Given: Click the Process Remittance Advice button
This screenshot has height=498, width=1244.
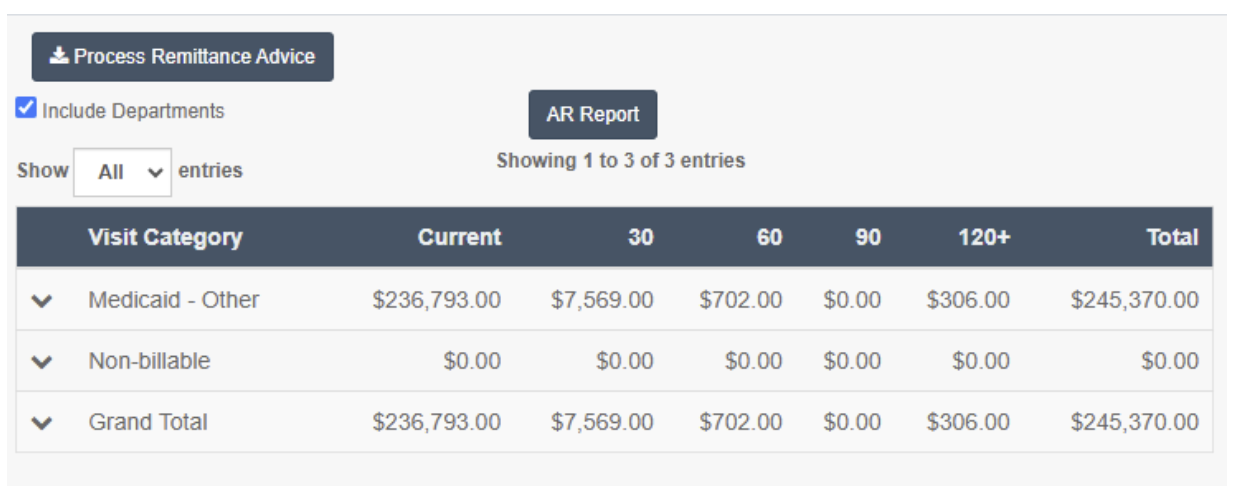Looking at the screenshot, I should click(182, 57).
